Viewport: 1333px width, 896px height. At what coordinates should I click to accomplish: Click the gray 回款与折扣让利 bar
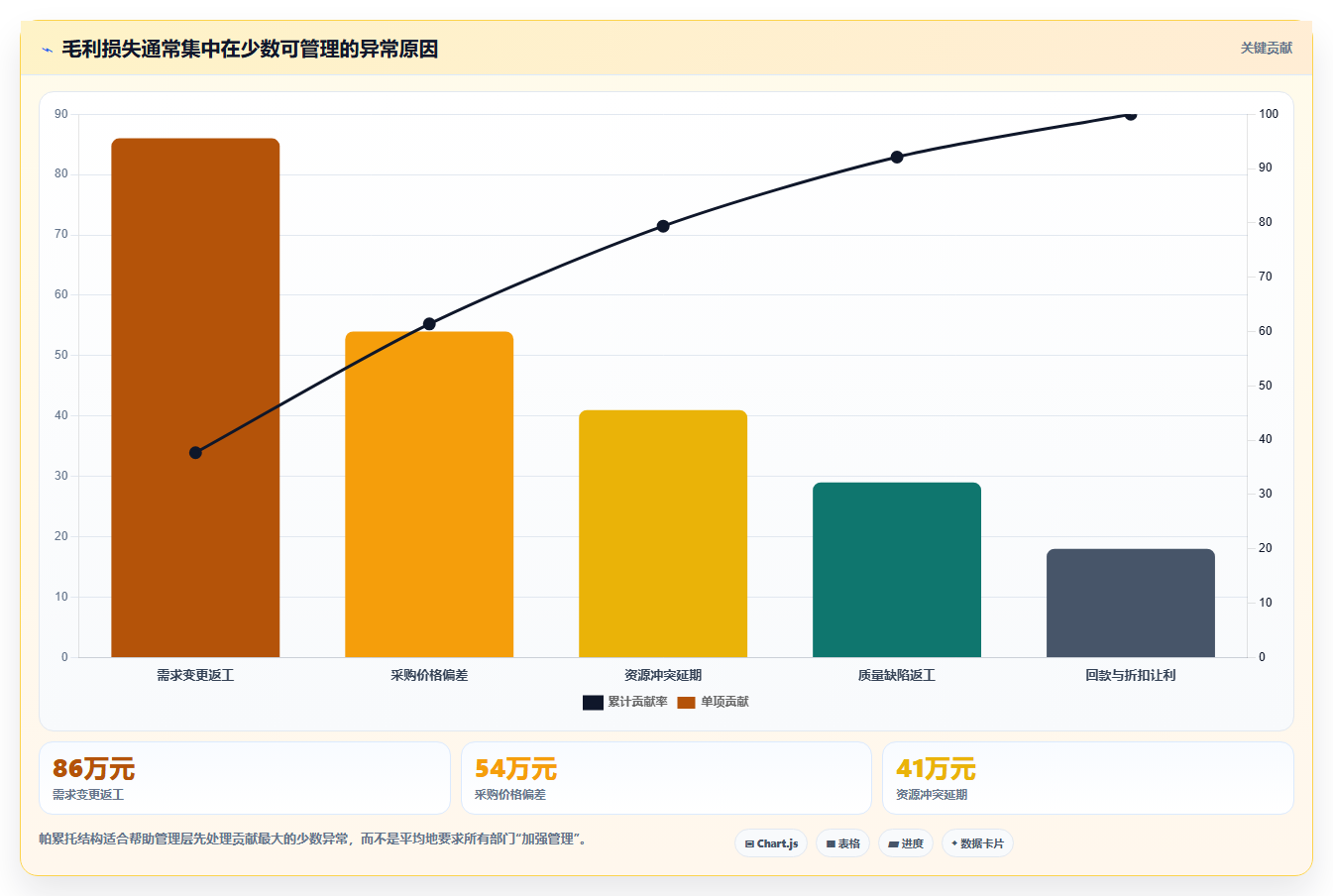[x=1131, y=603]
